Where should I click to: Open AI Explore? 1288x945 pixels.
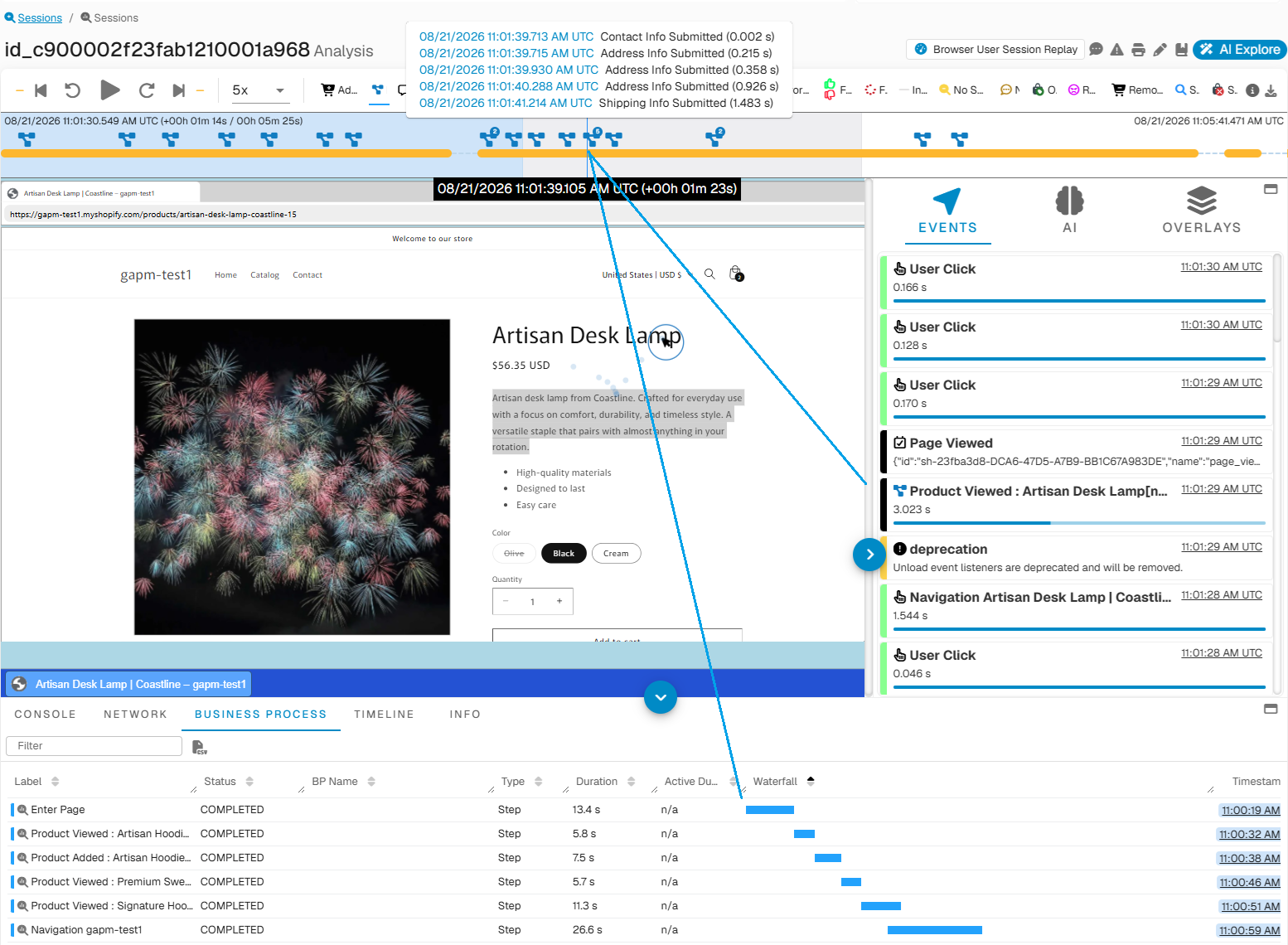[x=1240, y=50]
